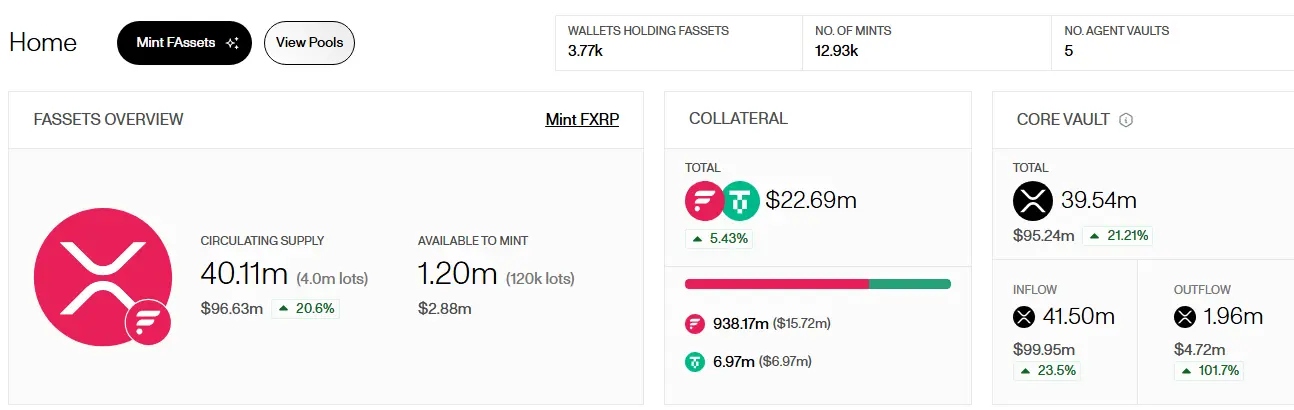Screen dimensions: 1294x410
Task: Click the USDT icon next to 6.97m
Action: coord(695,361)
